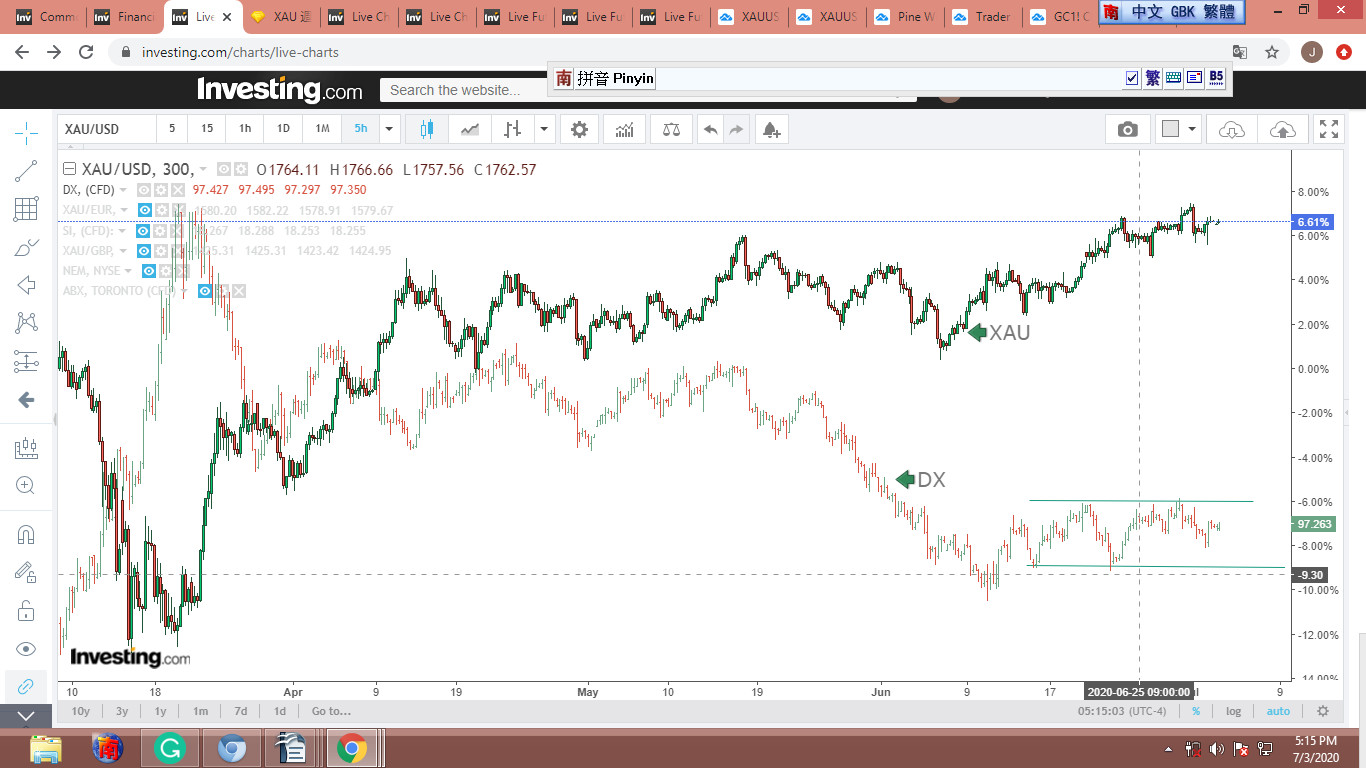Select the 1h timeframe tab
Viewport: 1366px width, 768px height.
point(245,129)
